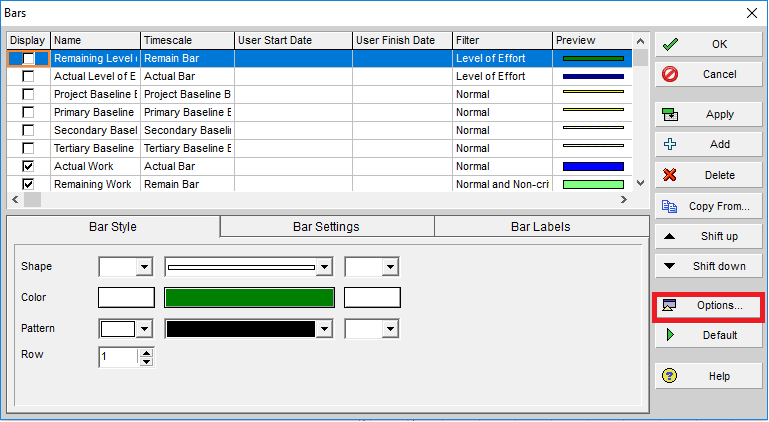Click the yellow Help question icon
This screenshot has height=422, width=769.
(669, 376)
